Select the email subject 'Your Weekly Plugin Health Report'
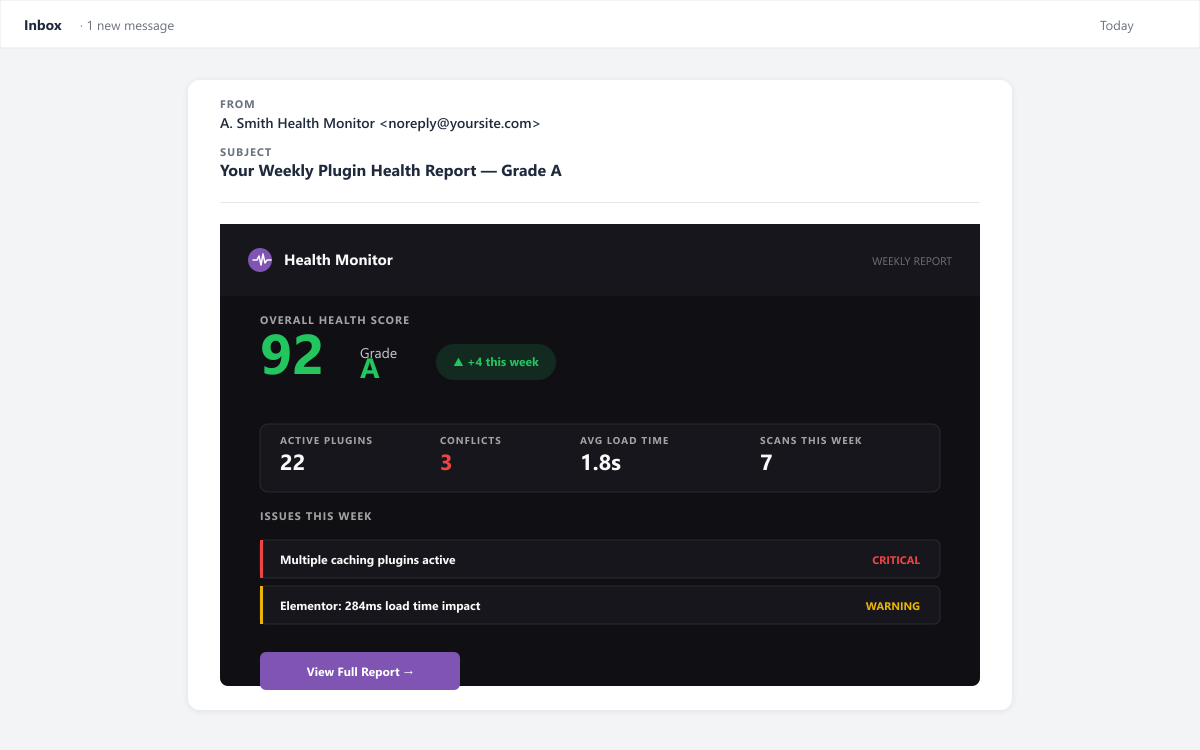 [x=391, y=170]
